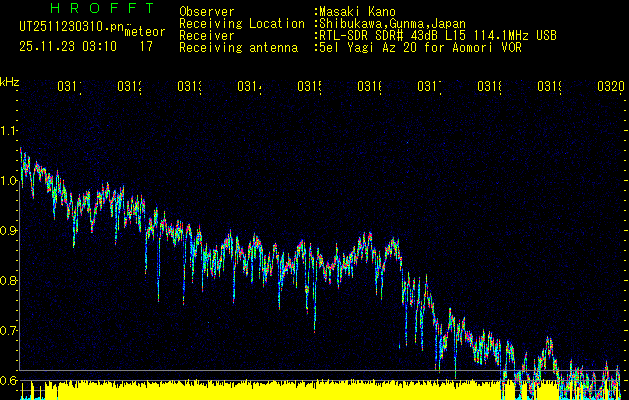This screenshot has width=629, height=400.
Task: Click the date stamp 25.11.23 03:10
Action: point(68,47)
